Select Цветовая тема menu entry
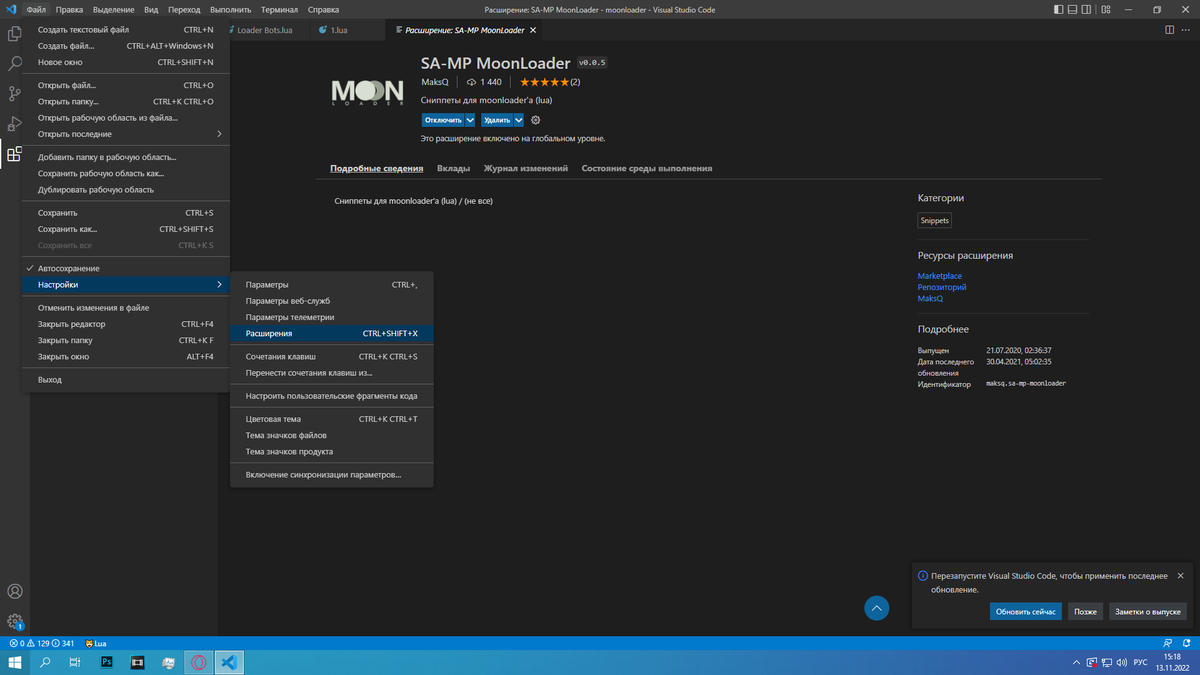 click(332, 419)
